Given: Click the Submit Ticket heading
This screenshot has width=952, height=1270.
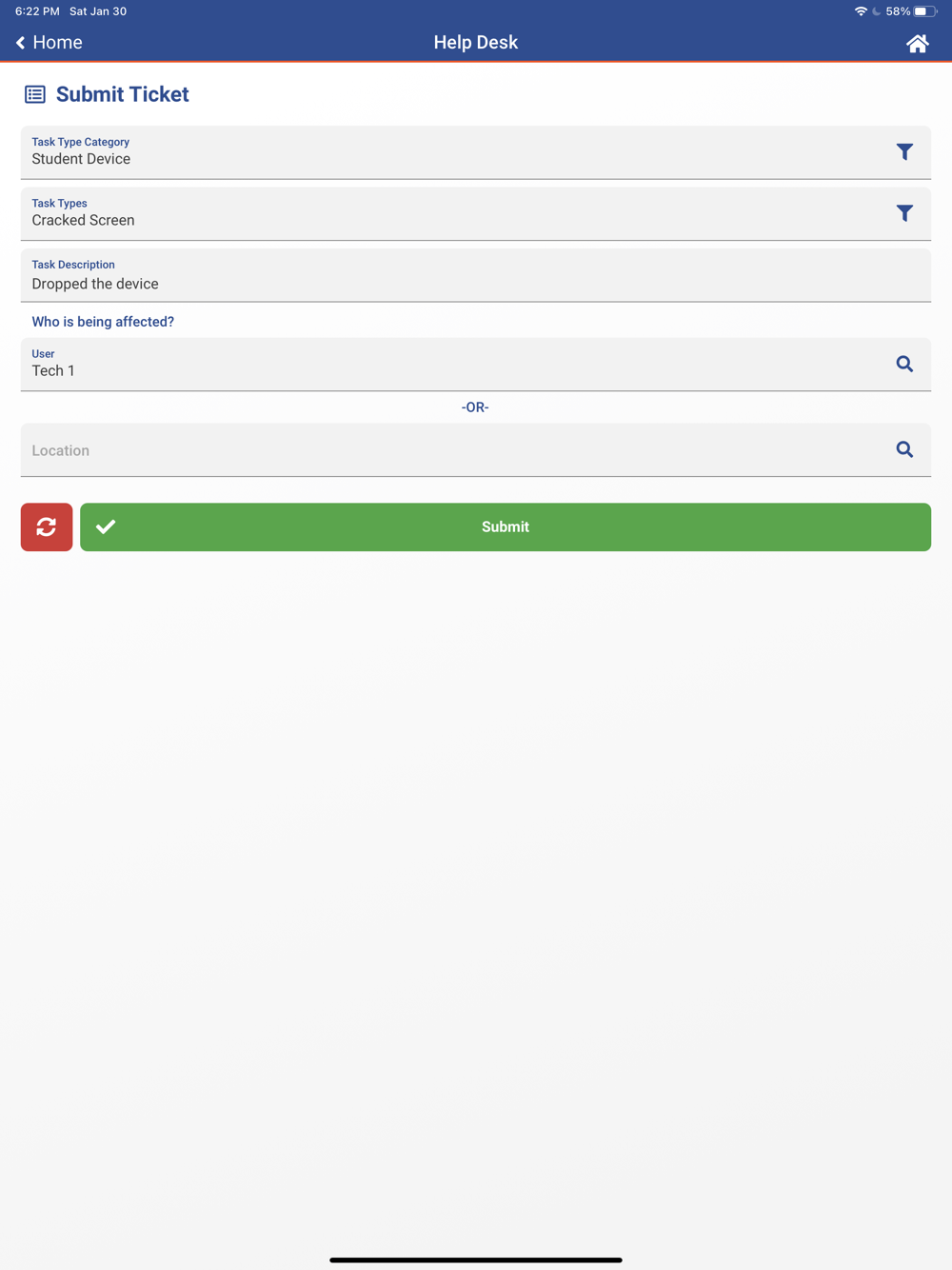Looking at the screenshot, I should point(123,94).
